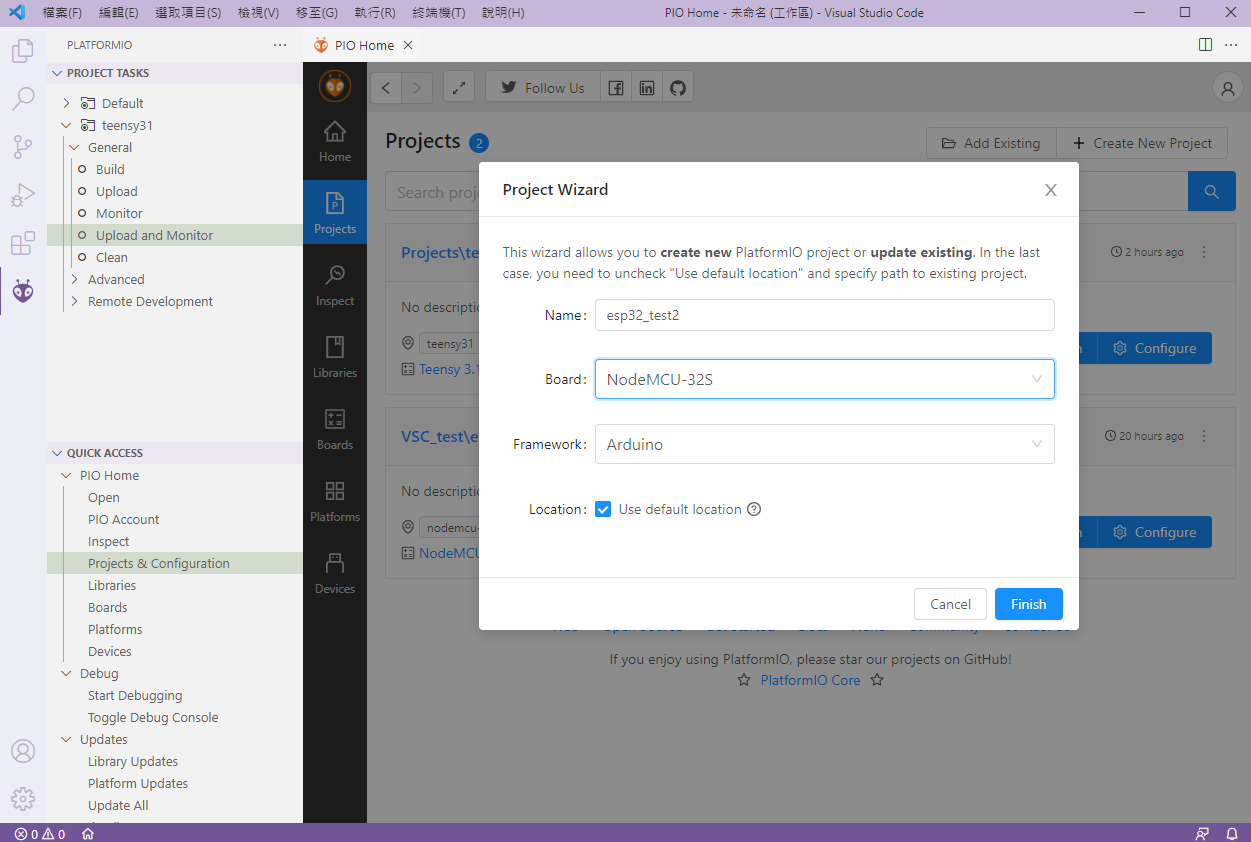Open the Framework dropdown showing Arduino
The height and width of the screenshot is (842, 1251).
click(x=824, y=444)
